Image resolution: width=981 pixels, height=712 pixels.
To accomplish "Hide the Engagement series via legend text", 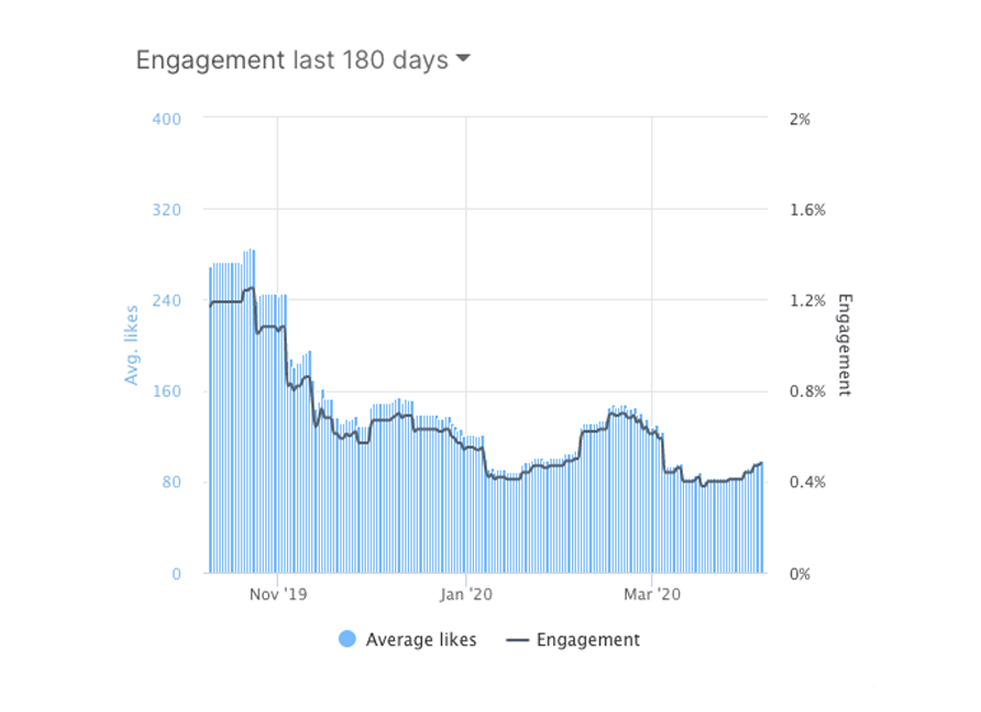I will (x=588, y=640).
